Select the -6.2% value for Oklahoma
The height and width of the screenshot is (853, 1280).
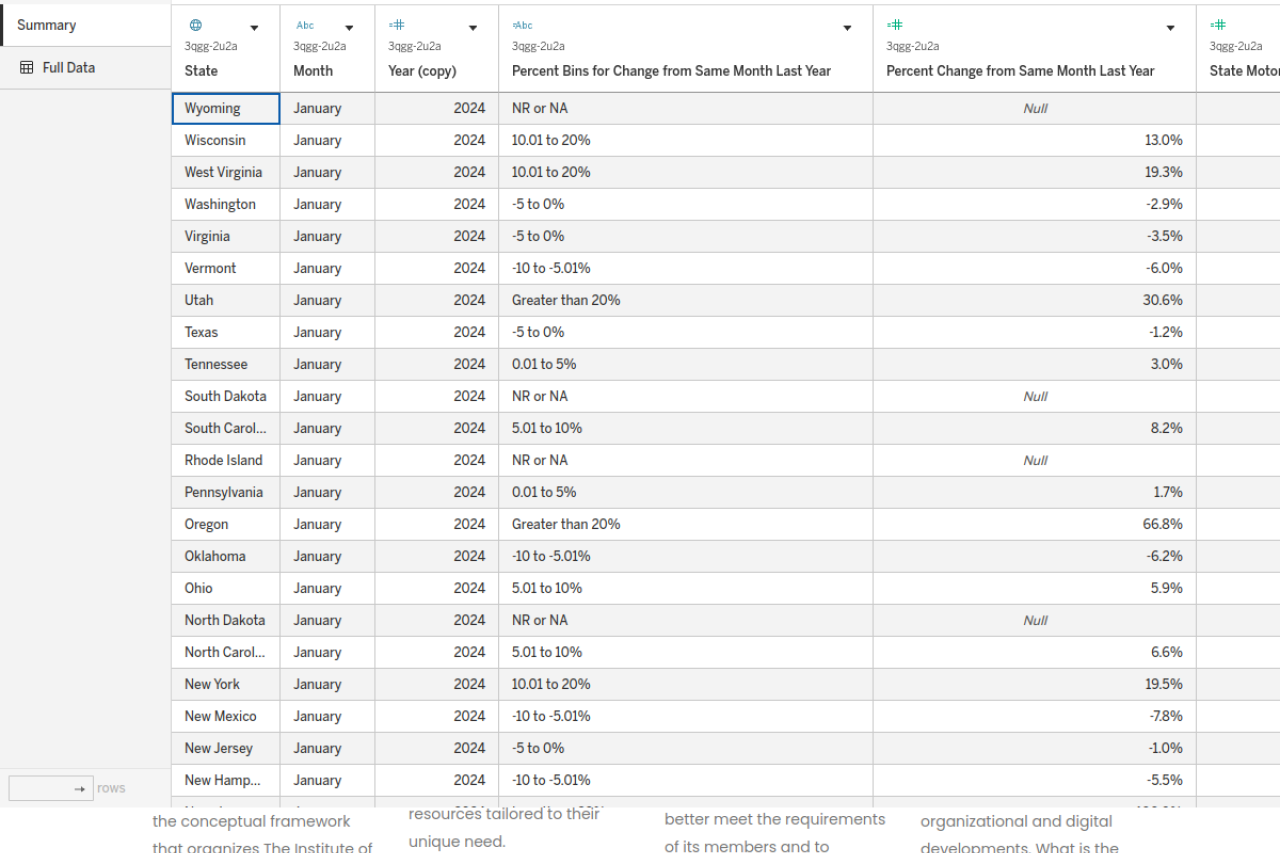pos(1164,556)
